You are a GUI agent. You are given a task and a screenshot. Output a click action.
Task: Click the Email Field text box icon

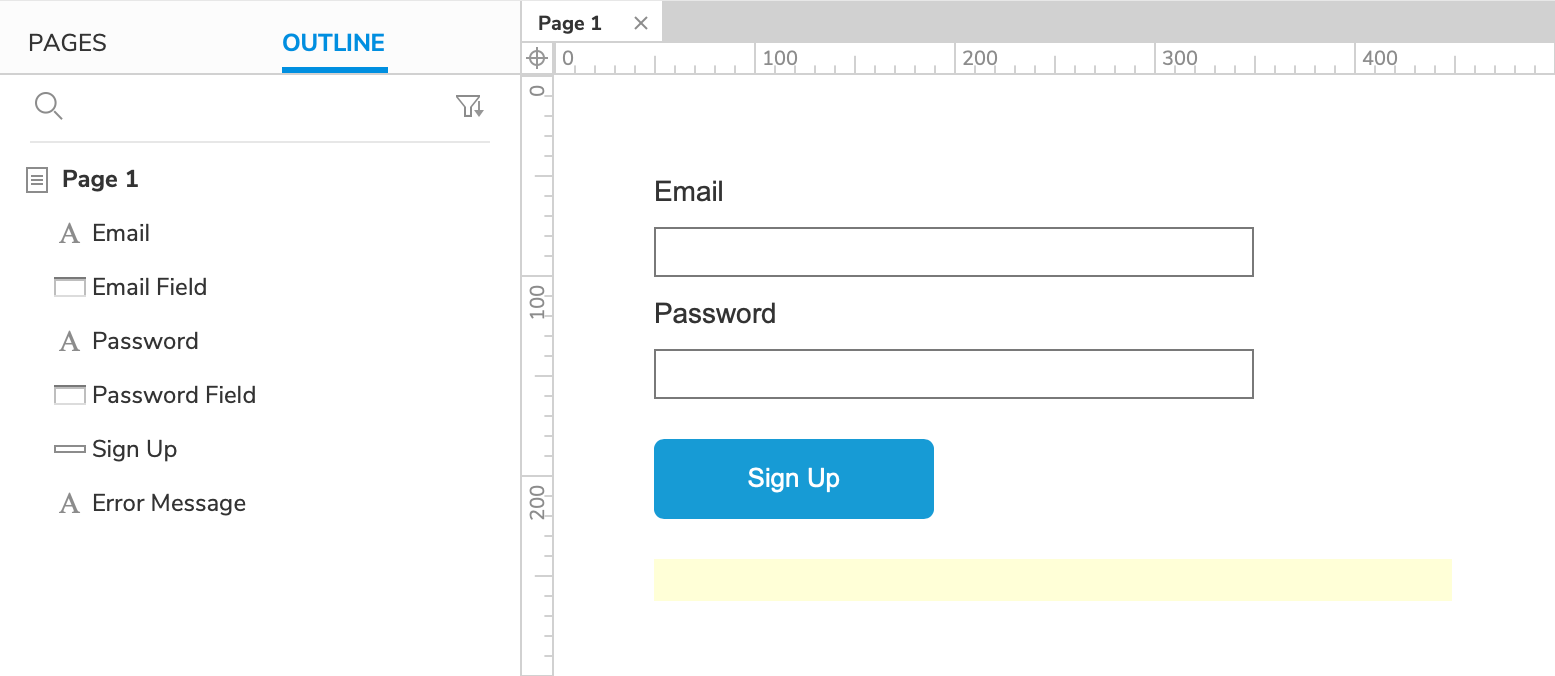coord(69,288)
